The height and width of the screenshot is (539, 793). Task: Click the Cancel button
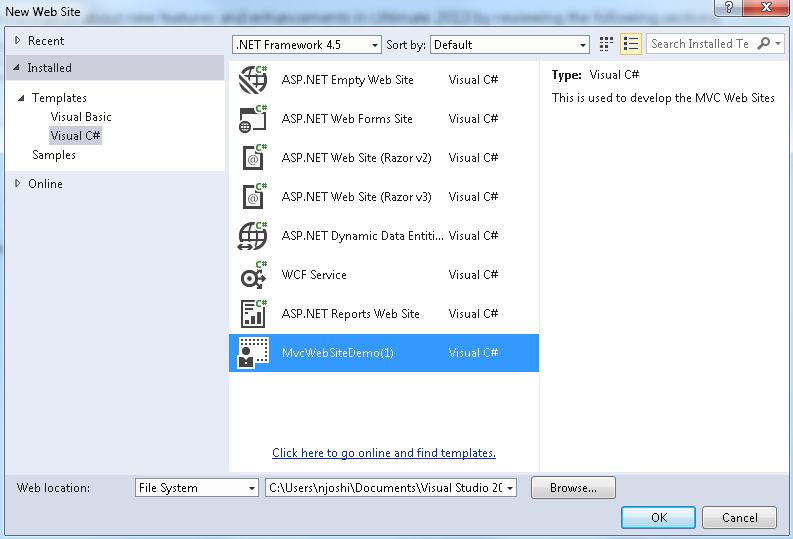pos(739,517)
